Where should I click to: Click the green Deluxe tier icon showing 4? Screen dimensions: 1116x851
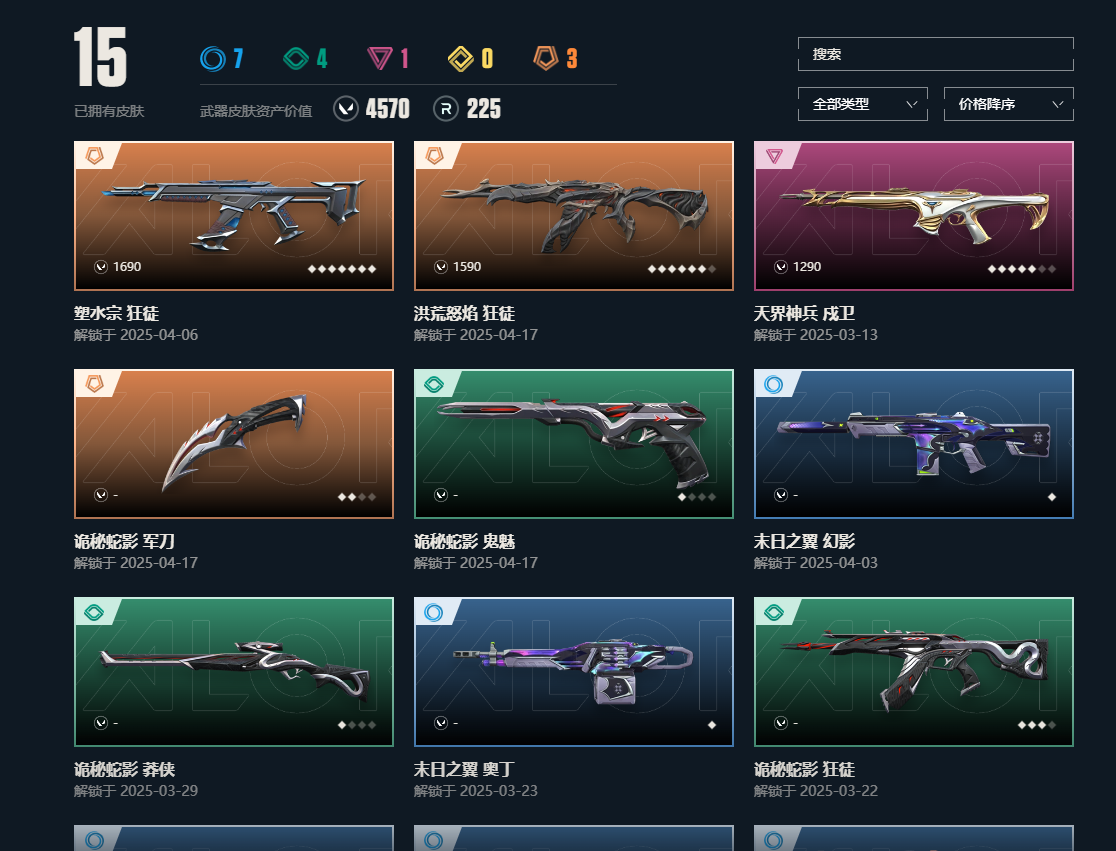coord(295,58)
